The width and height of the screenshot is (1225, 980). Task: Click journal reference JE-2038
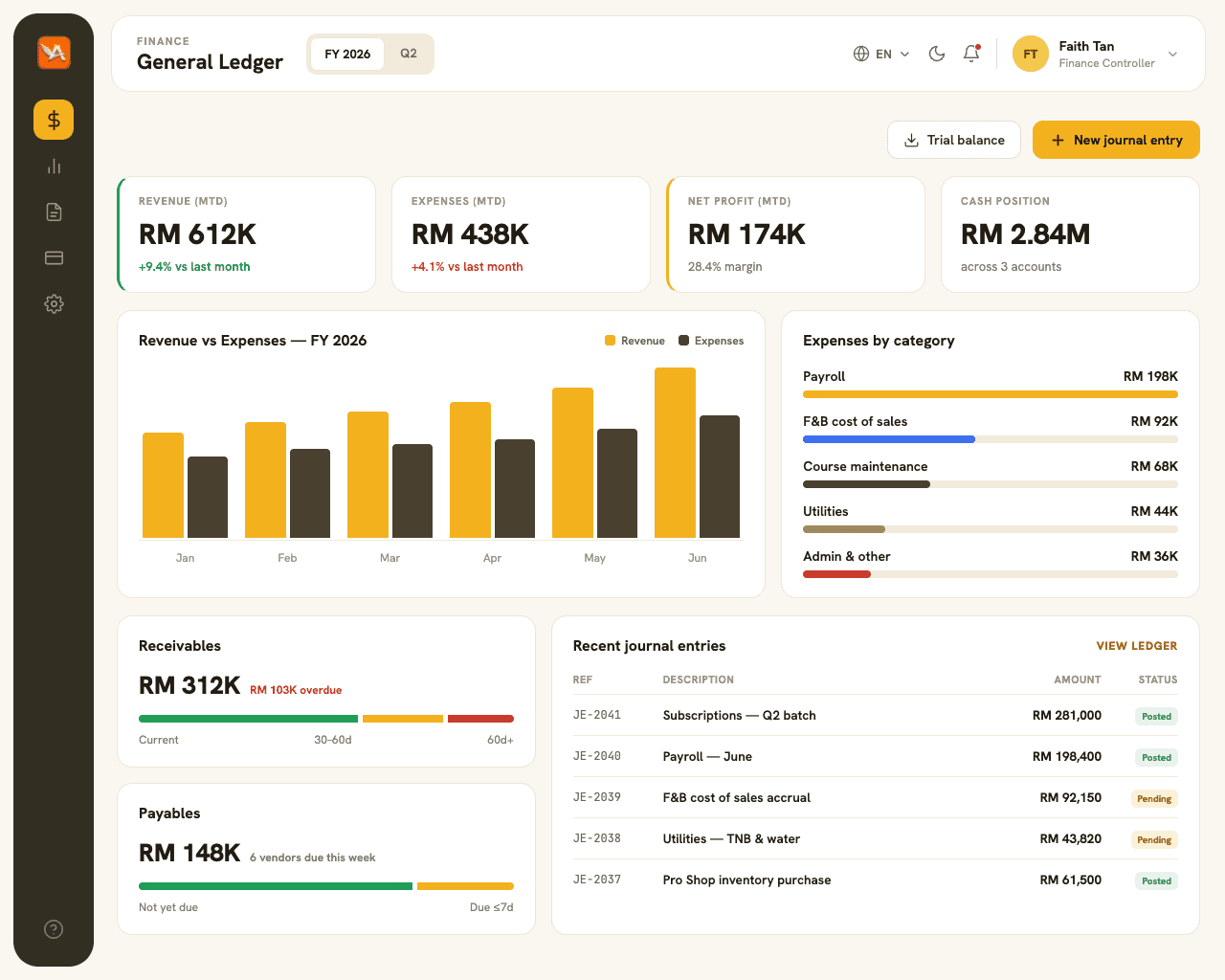point(597,838)
